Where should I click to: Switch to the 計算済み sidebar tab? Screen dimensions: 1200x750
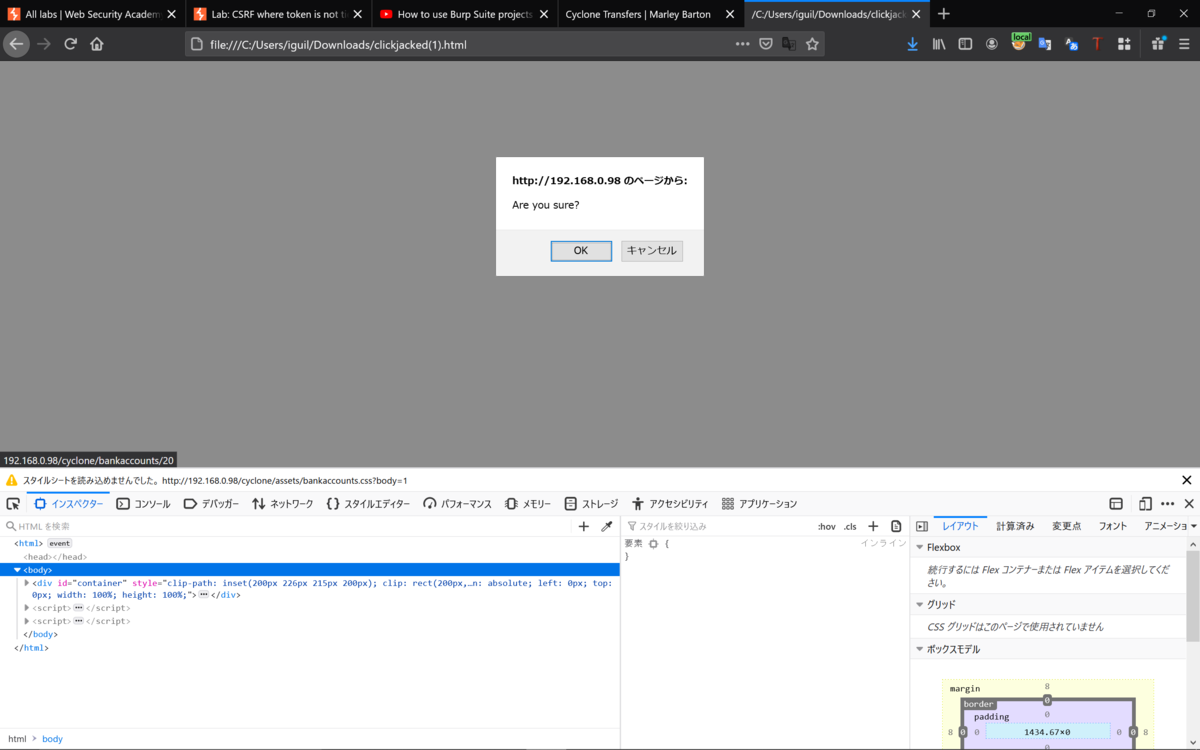point(1015,526)
